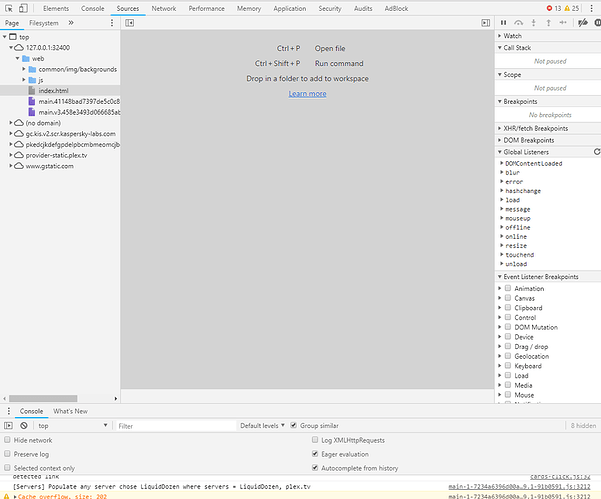The width and height of the screenshot is (601, 499).
Task: Open the Default levels dropdown
Action: [262, 425]
